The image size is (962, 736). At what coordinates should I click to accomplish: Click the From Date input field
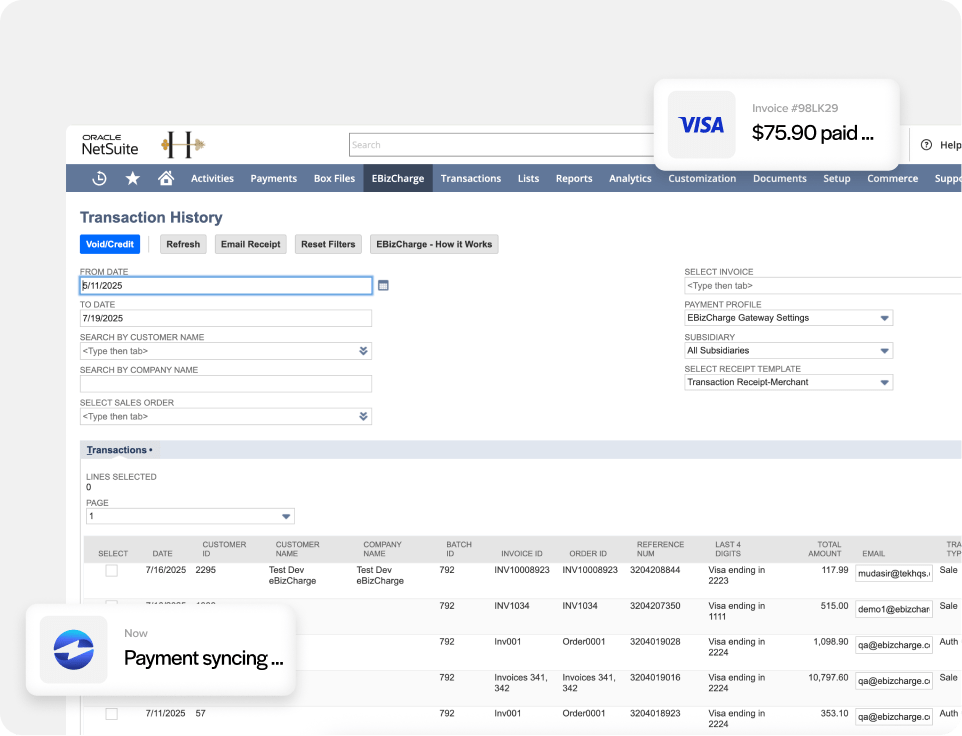(226, 285)
